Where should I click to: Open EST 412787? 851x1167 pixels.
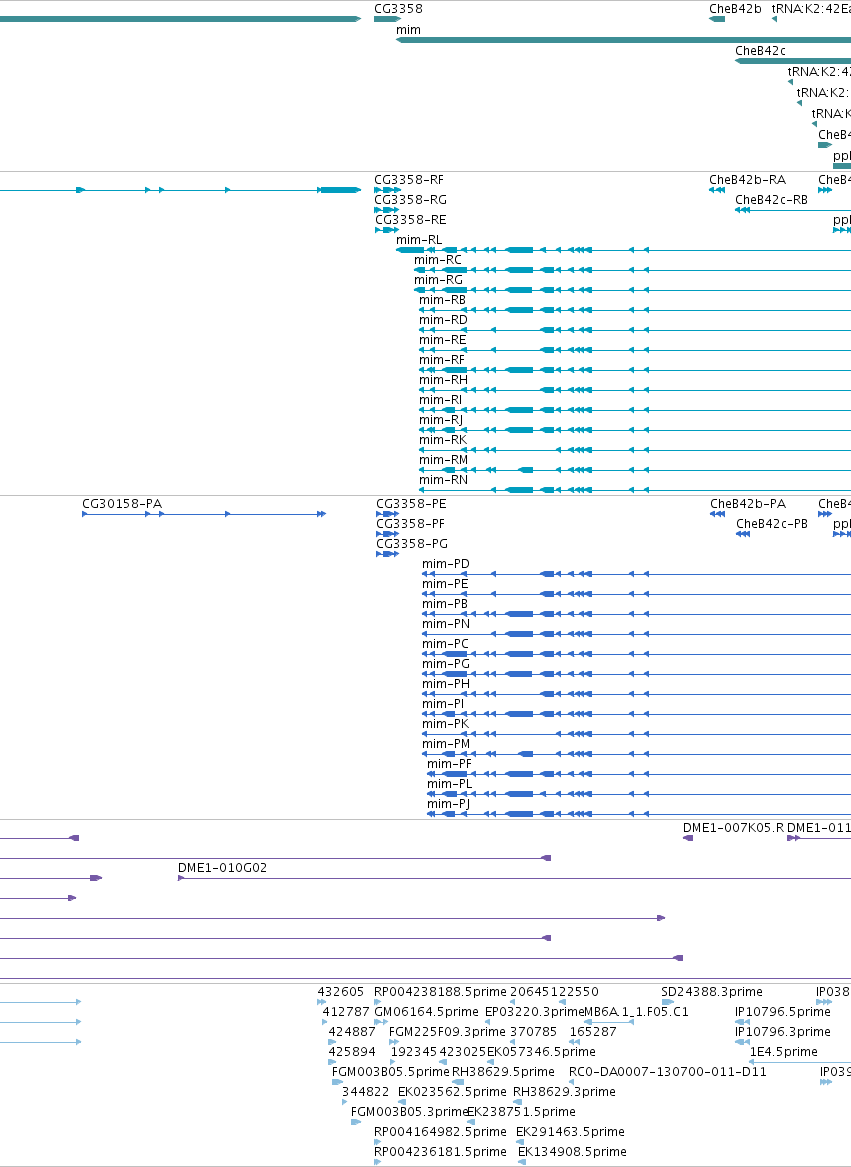[345, 1013]
